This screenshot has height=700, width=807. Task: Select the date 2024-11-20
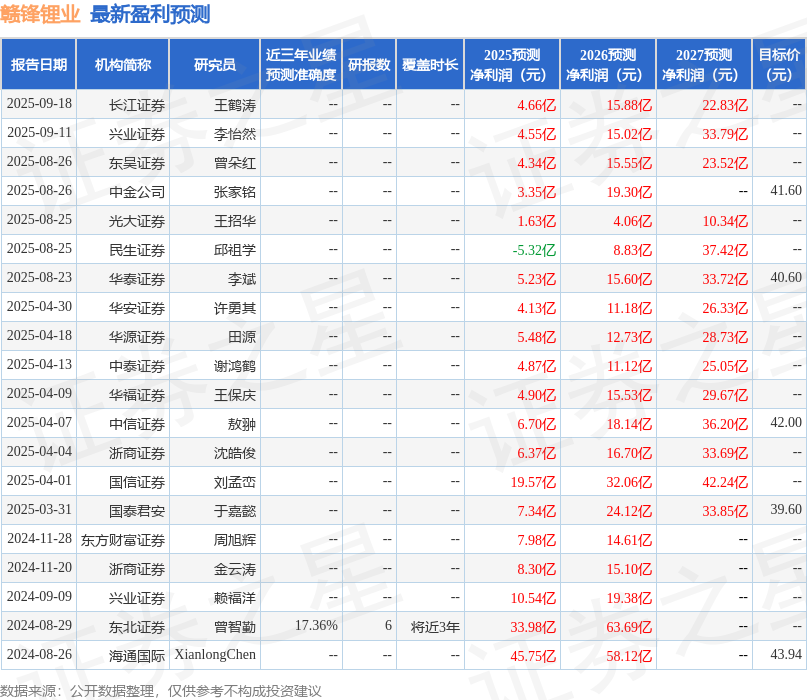click(x=39, y=567)
